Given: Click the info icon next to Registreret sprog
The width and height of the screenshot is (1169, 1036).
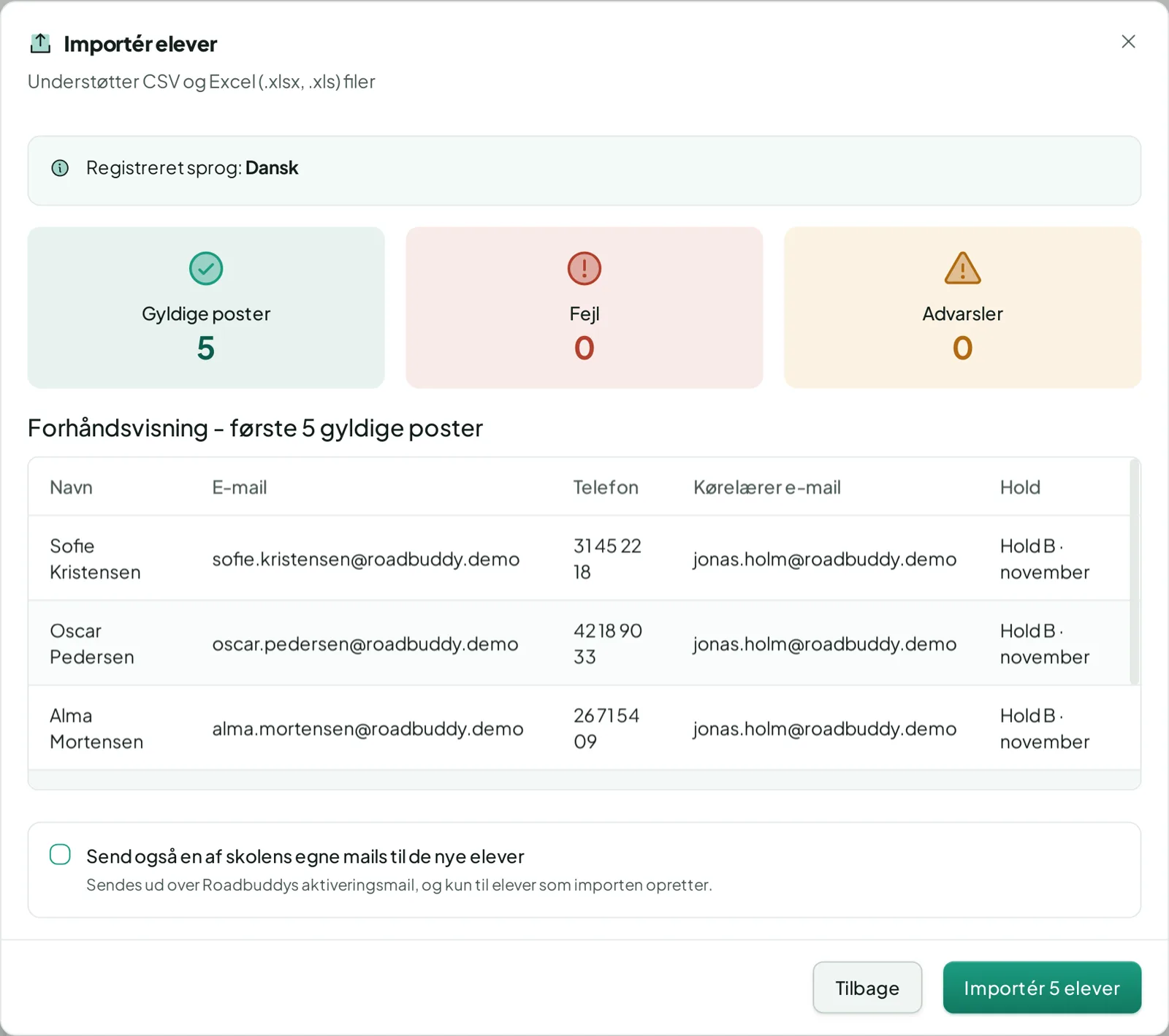Looking at the screenshot, I should [x=60, y=168].
